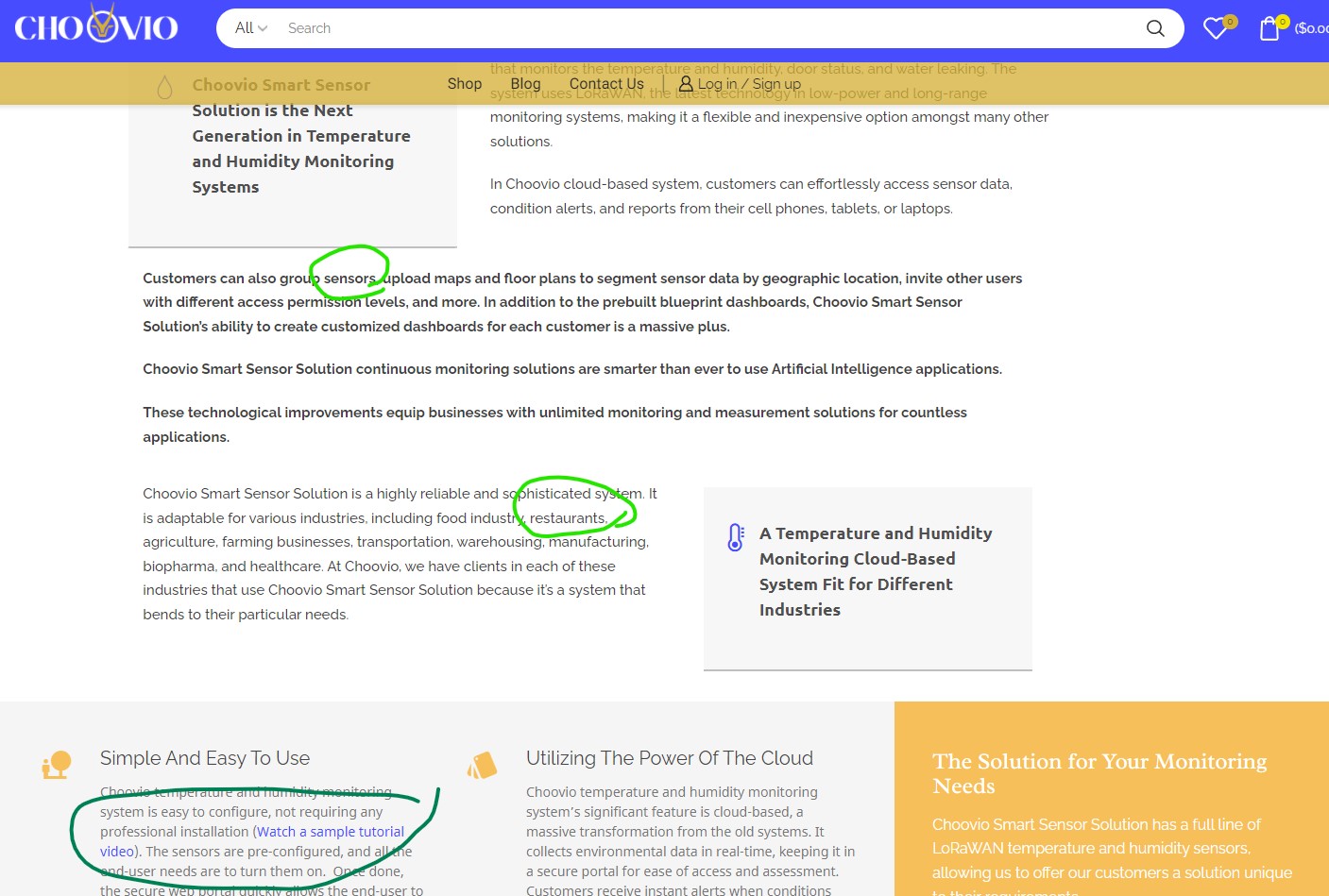This screenshot has width=1329, height=896.
Task: Open the shopping bag cart icon
Action: click(1269, 28)
